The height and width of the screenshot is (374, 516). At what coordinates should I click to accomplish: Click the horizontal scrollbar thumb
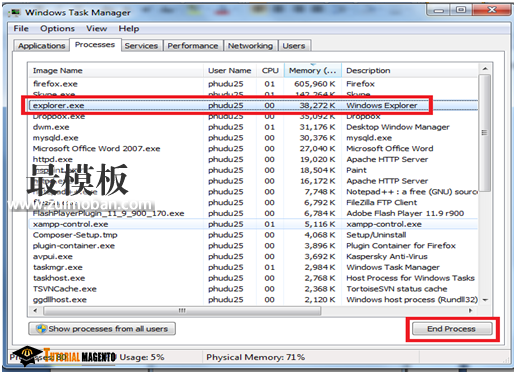pyautogui.click(x=182, y=311)
